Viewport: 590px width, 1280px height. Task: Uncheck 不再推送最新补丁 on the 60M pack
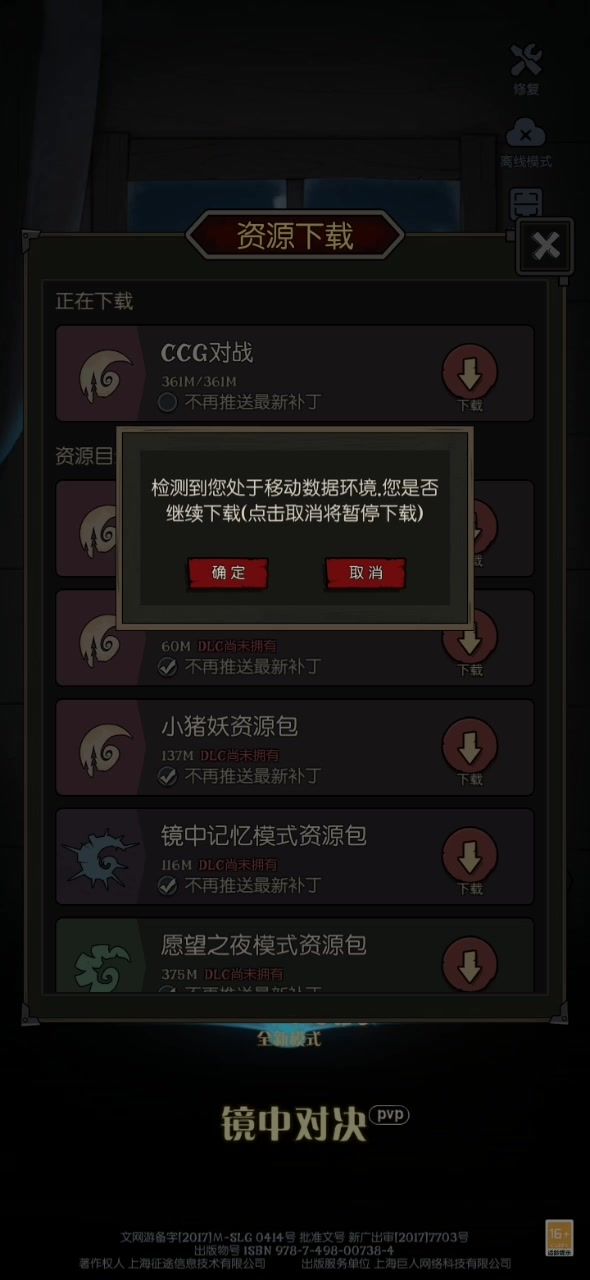pyautogui.click(x=168, y=667)
